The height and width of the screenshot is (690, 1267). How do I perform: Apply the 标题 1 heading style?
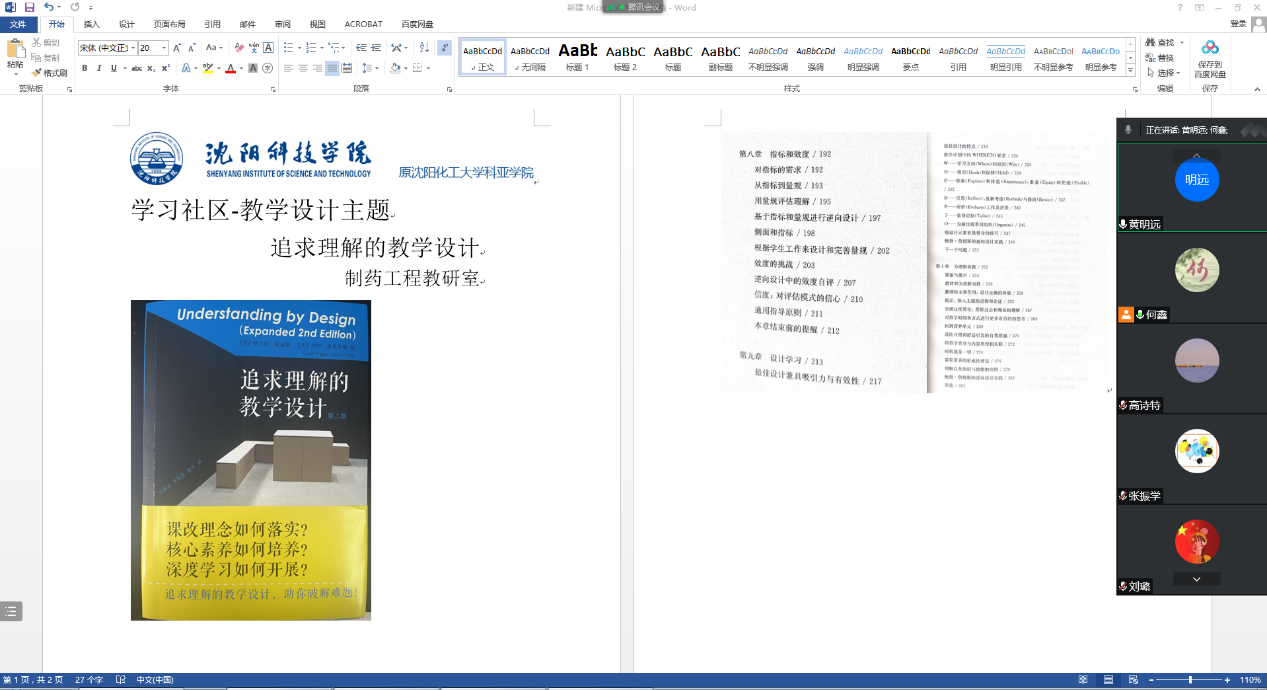point(578,57)
